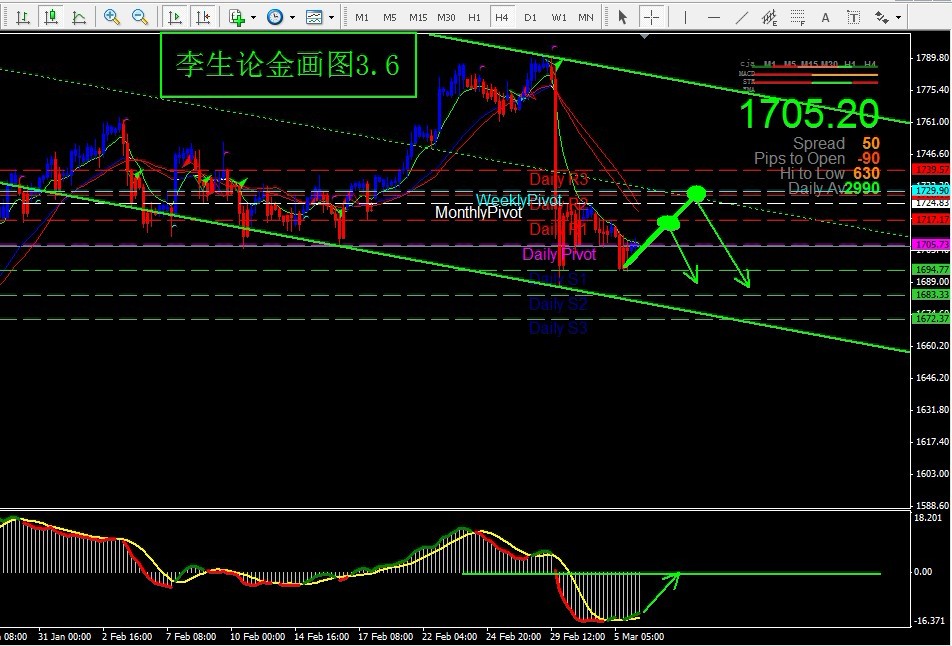Select the MN monthly timeframe button
Viewport: 952px width, 646px height.
click(586, 18)
